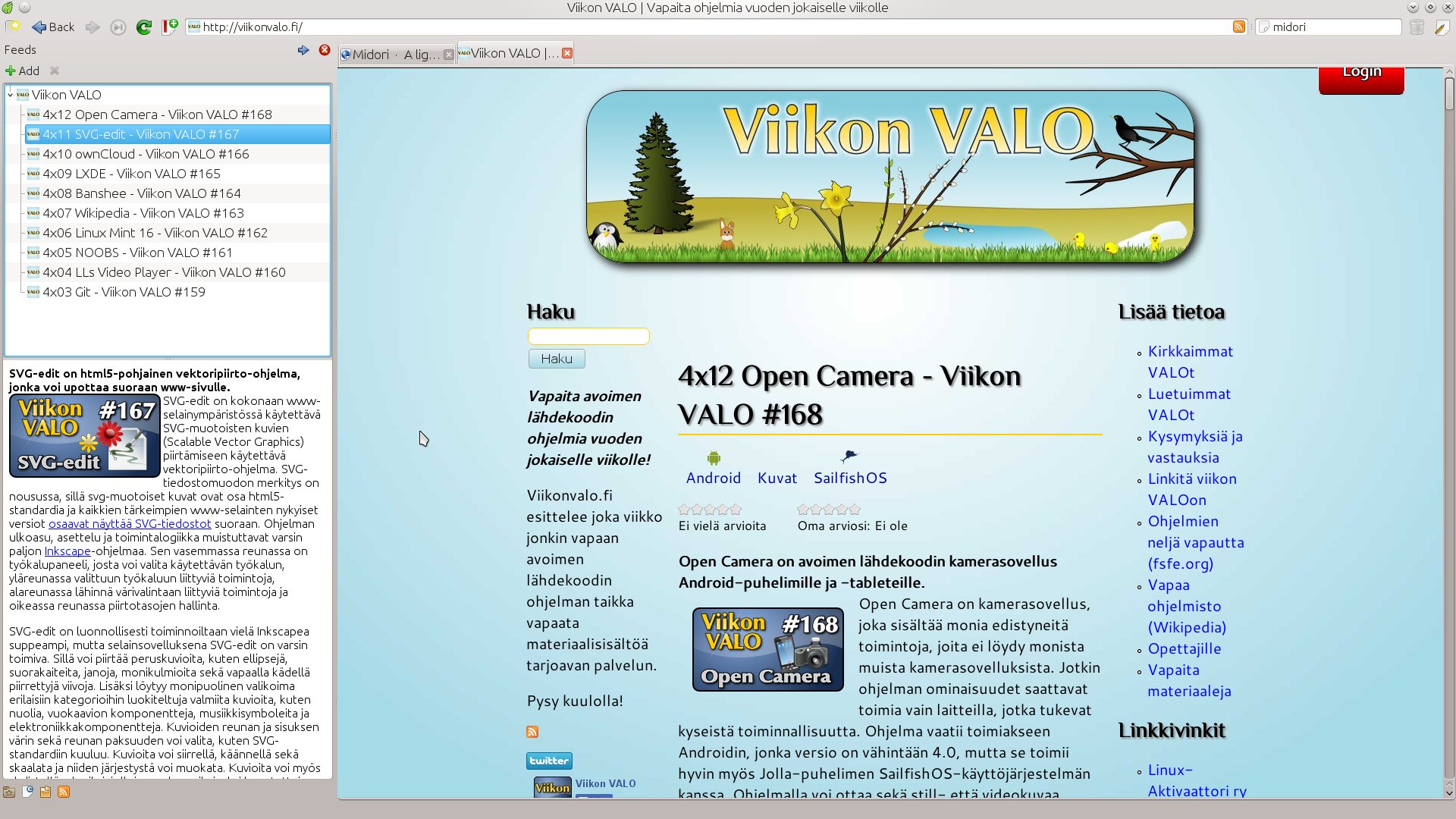Open Kirkkaimmat VALOt link

[1190, 362]
